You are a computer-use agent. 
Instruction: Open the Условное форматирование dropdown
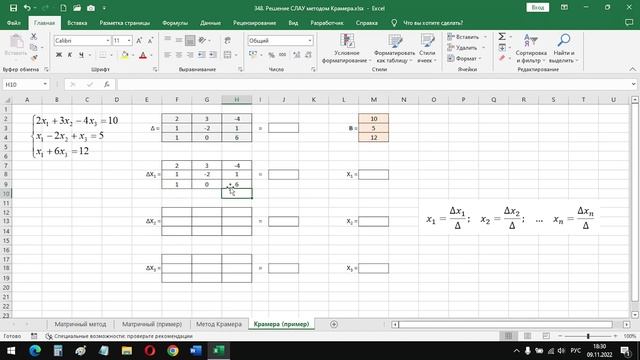click(347, 48)
